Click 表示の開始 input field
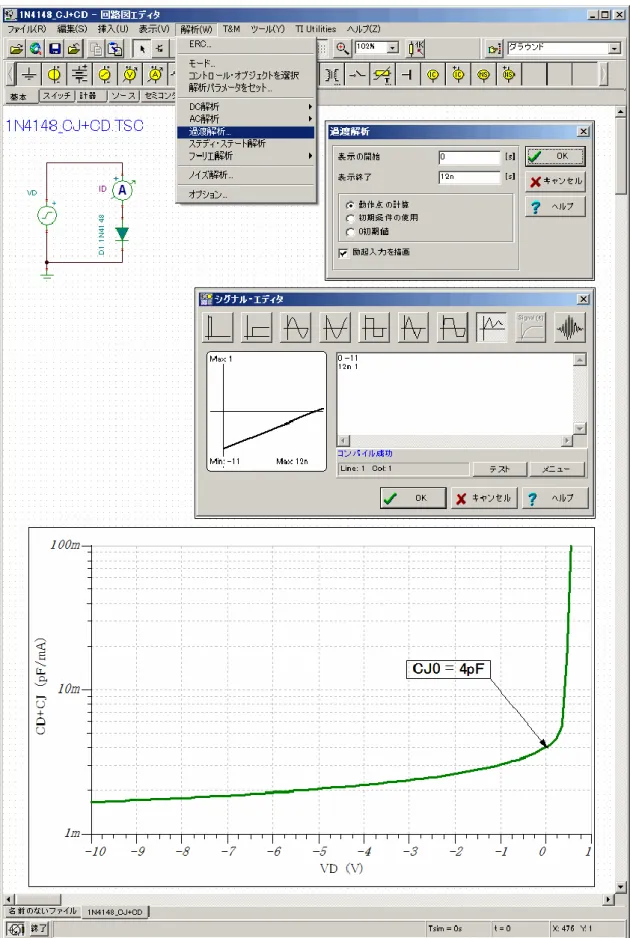The height and width of the screenshot is (938, 630). click(469, 157)
